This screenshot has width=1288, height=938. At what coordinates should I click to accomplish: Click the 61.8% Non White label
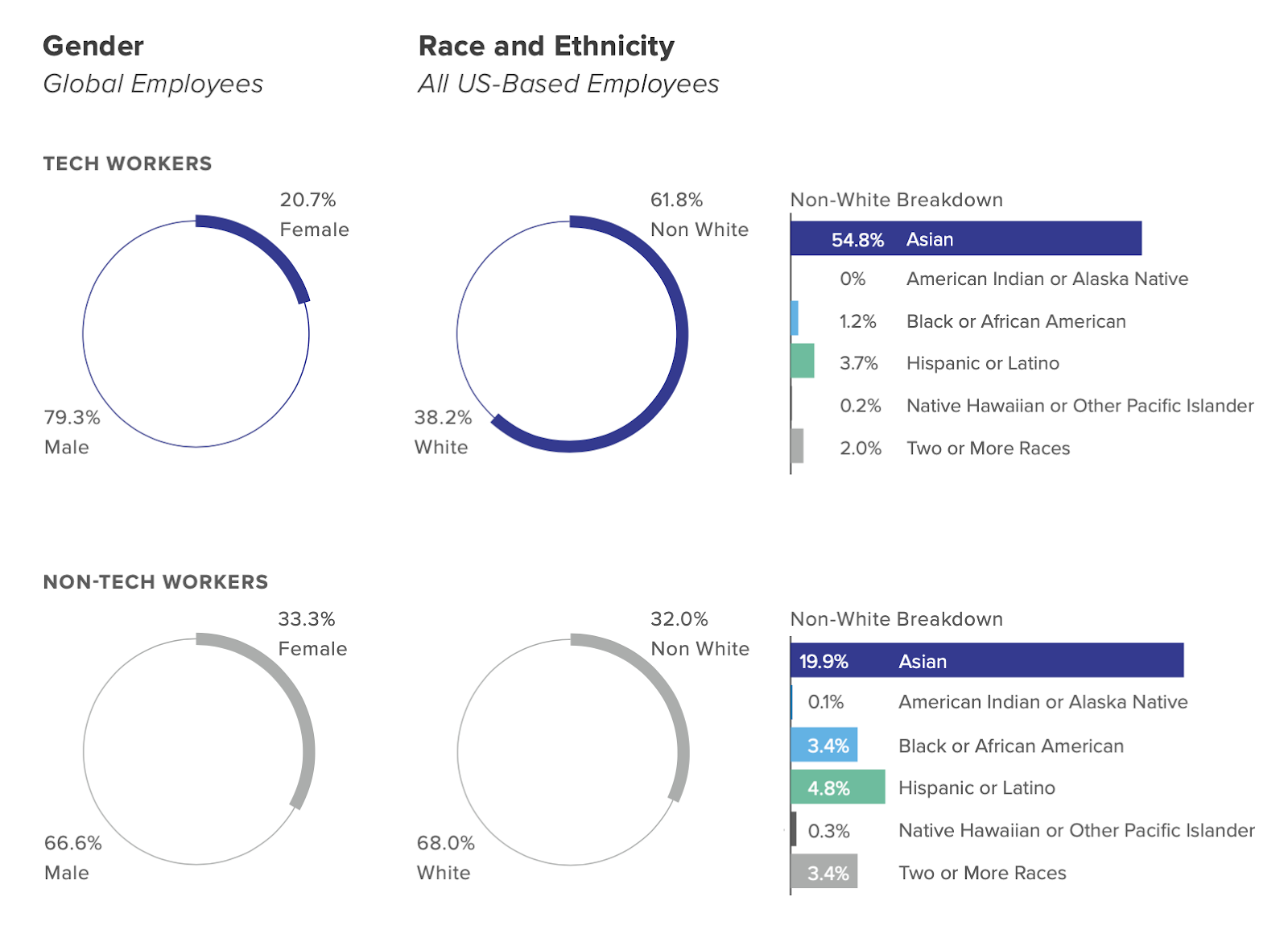(699, 214)
